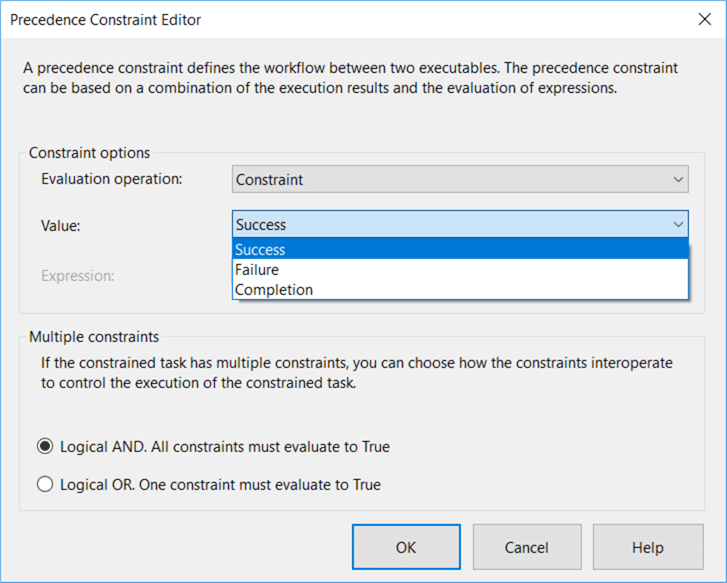Click the Precedence Constraint Editor title text

point(106,20)
